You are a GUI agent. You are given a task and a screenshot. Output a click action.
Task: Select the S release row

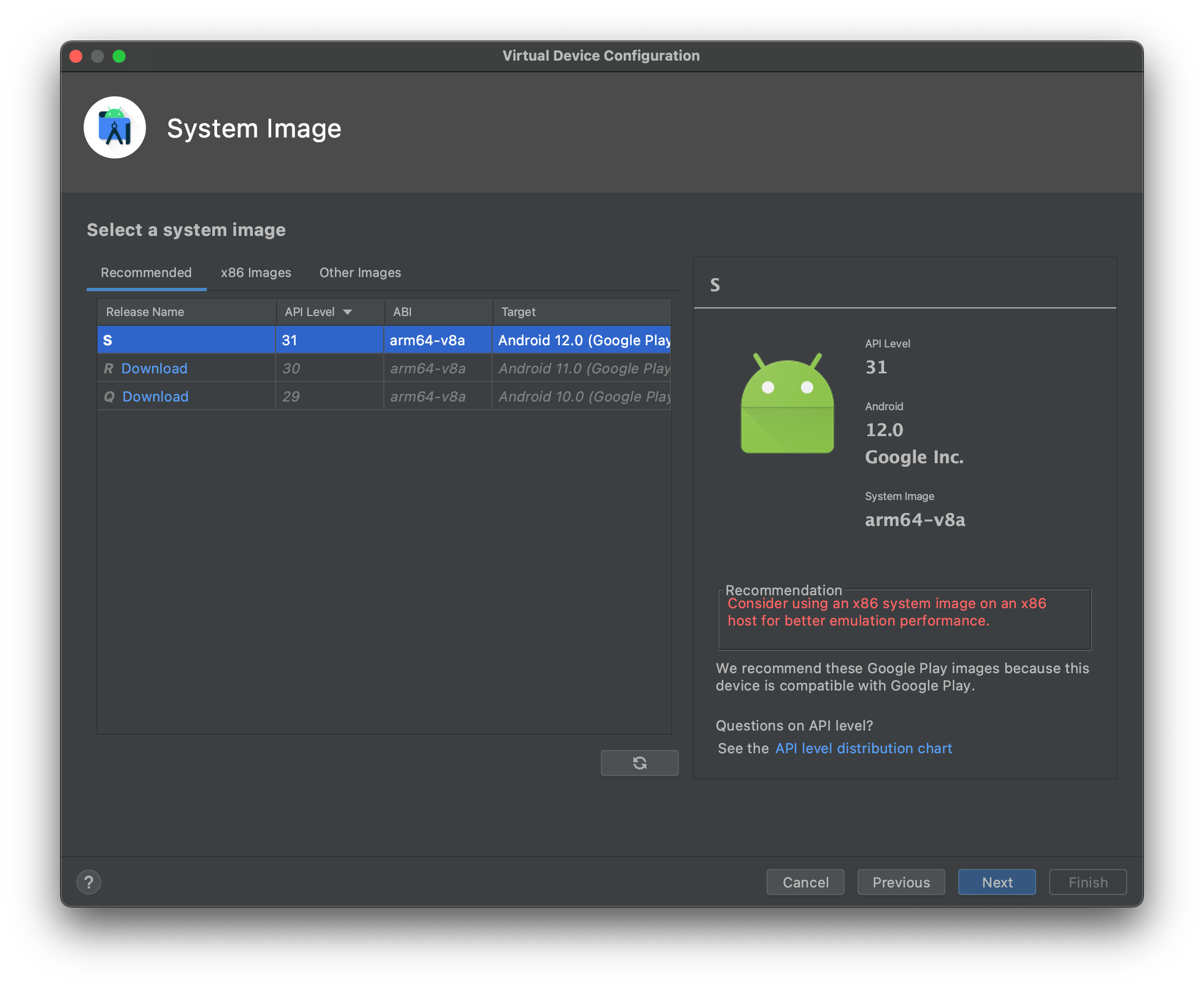coord(186,340)
